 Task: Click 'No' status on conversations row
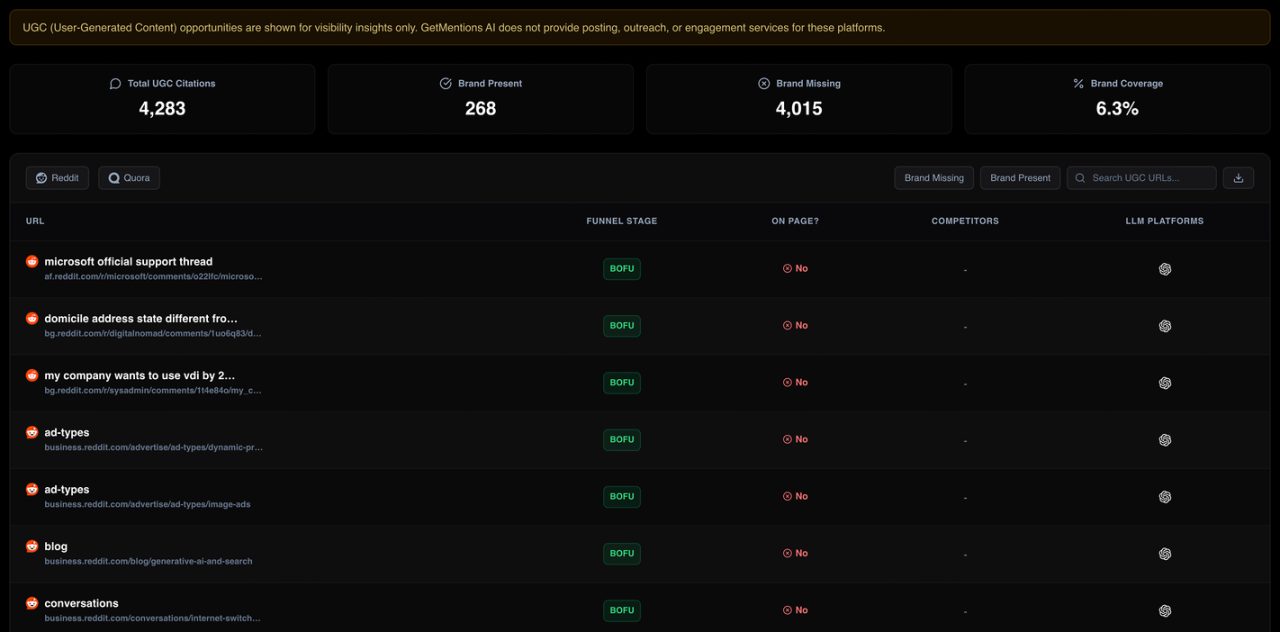click(795, 611)
